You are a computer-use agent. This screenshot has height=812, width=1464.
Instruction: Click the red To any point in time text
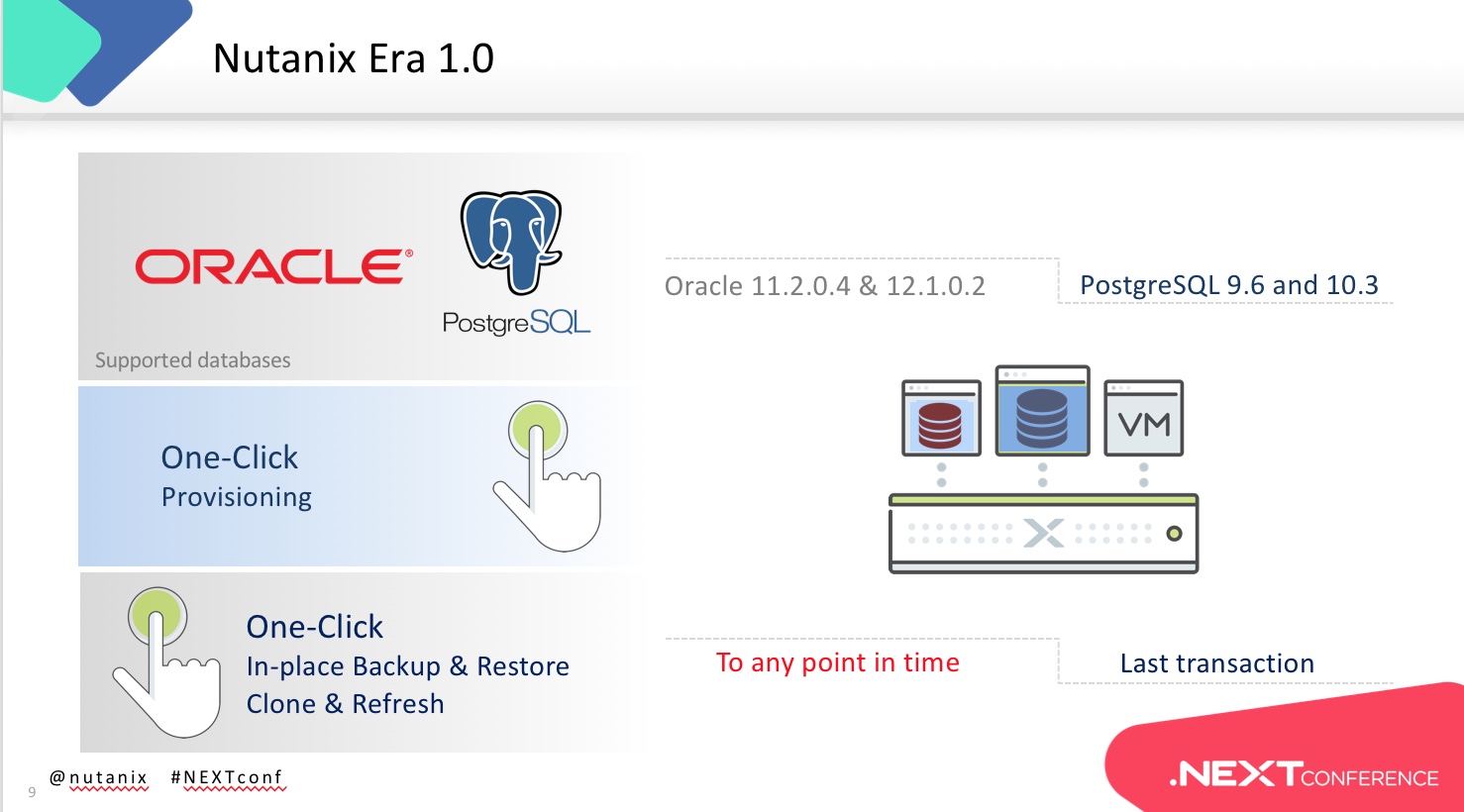(x=837, y=662)
